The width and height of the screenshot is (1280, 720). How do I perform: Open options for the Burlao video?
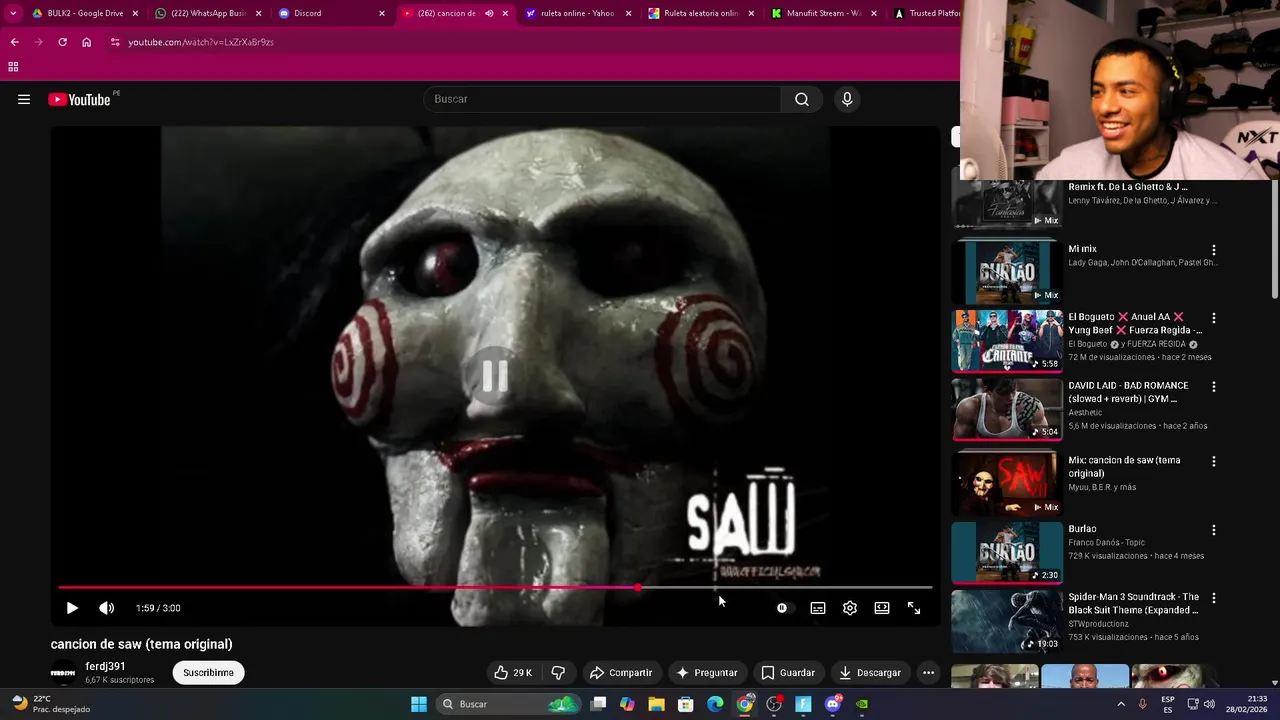point(1214,530)
